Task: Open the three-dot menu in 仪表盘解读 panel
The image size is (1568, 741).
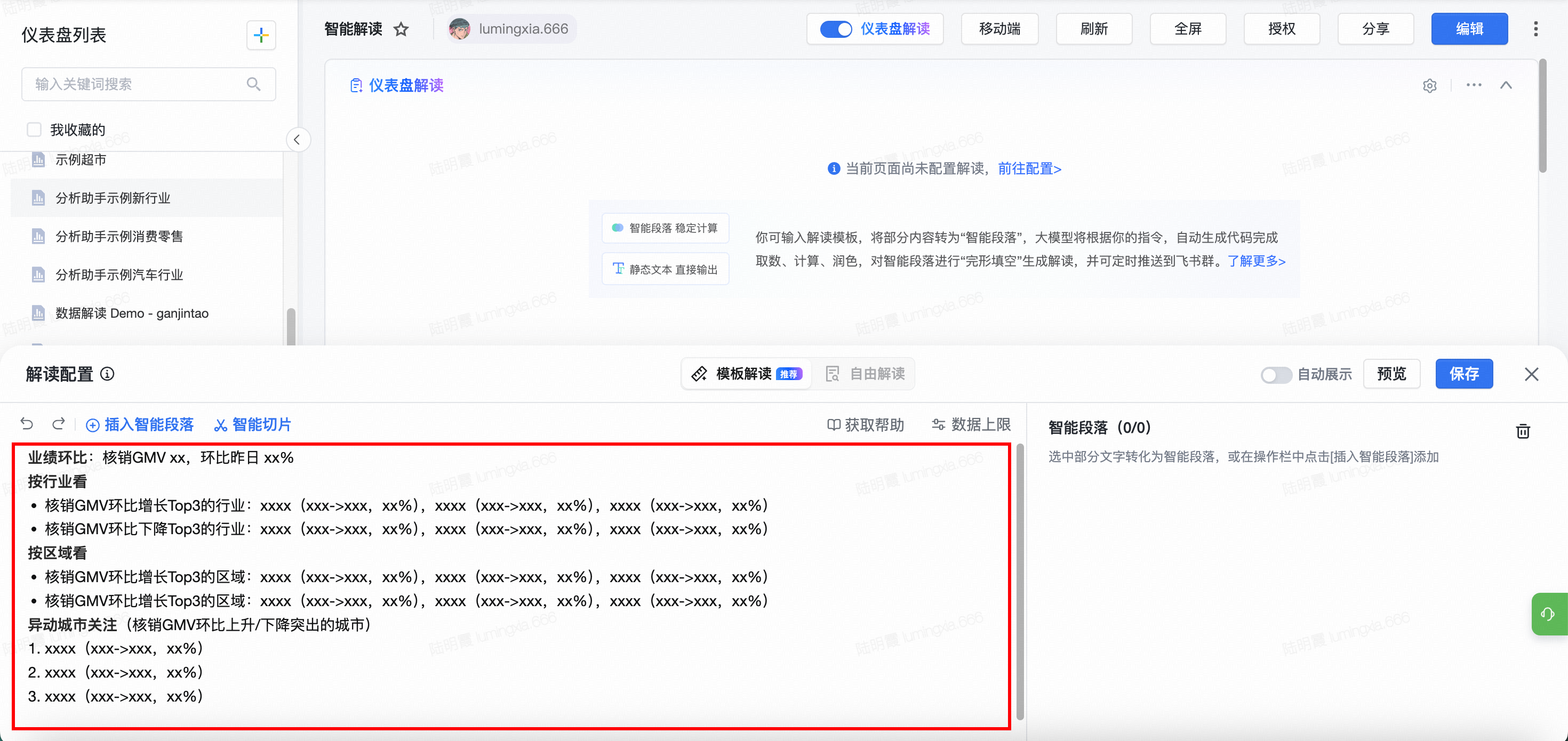Action: (x=1474, y=85)
